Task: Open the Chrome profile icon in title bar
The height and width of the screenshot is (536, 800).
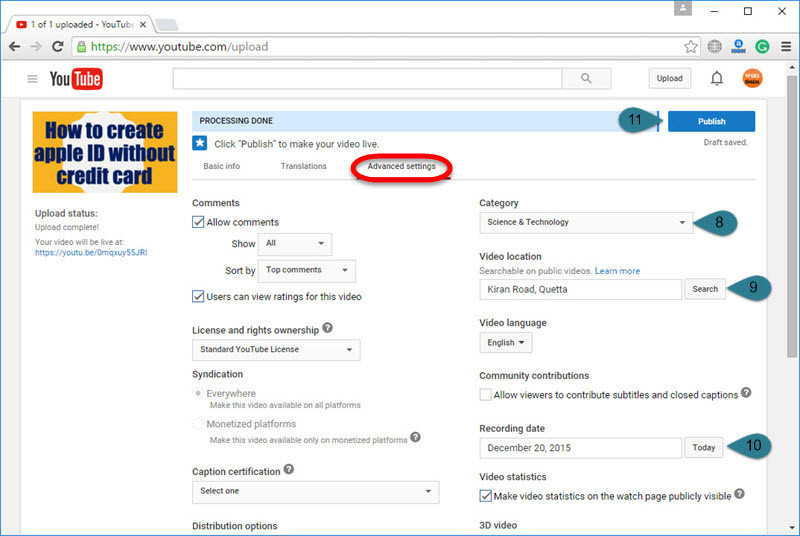Action: coord(683,8)
